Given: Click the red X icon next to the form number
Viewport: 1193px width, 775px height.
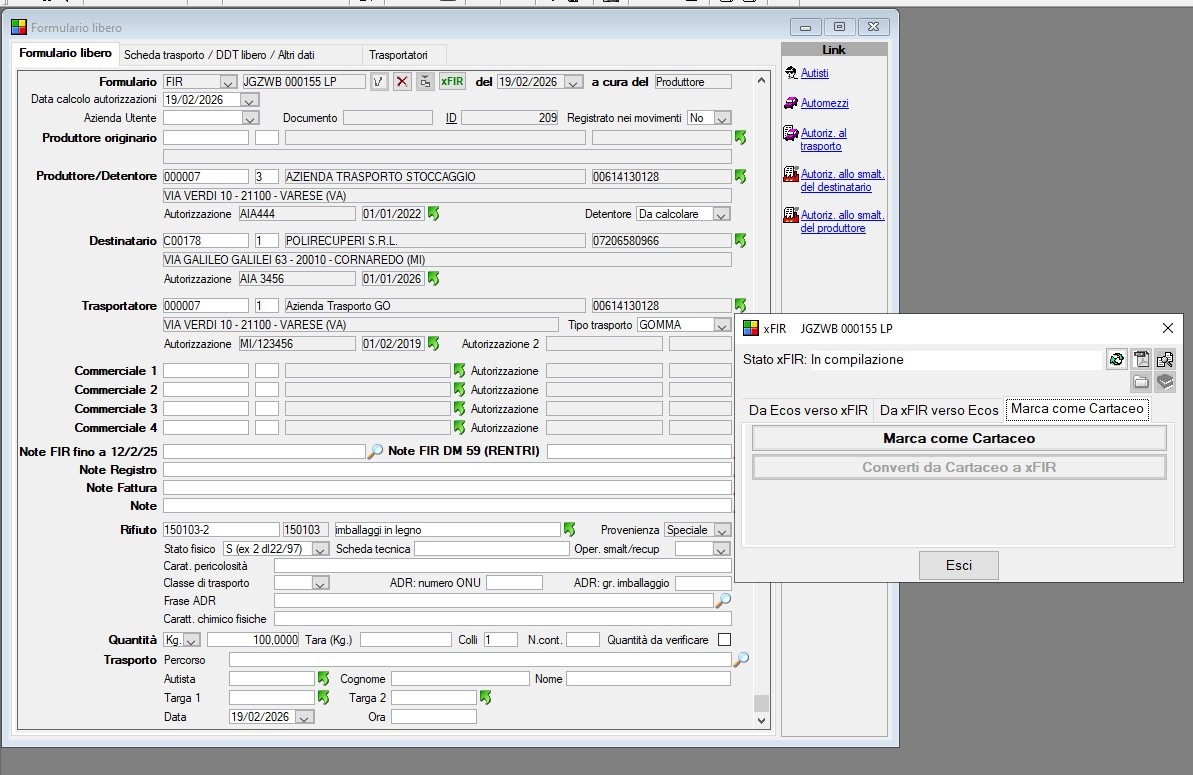Looking at the screenshot, I should click(402, 82).
